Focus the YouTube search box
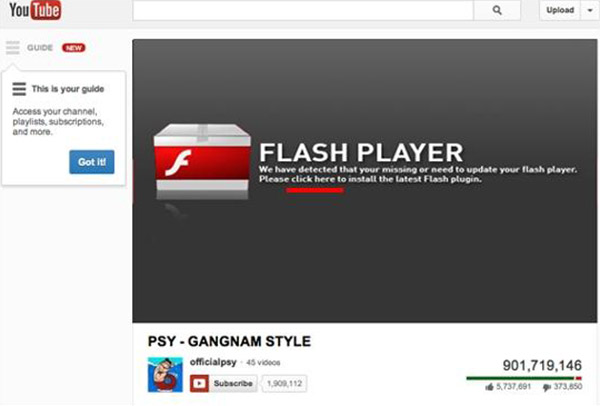 coord(303,10)
